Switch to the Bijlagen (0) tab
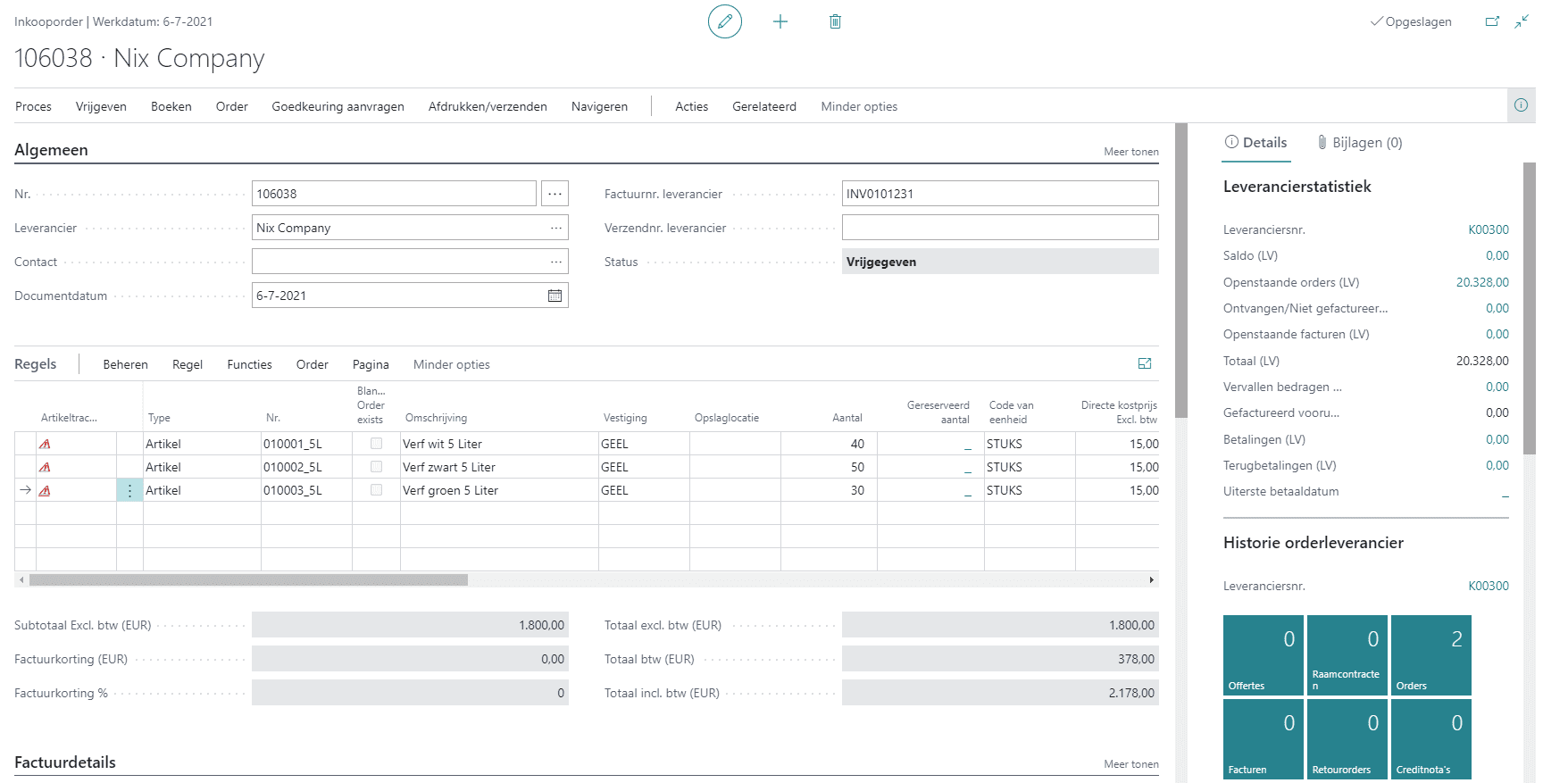The image size is (1568, 783). click(x=1359, y=143)
